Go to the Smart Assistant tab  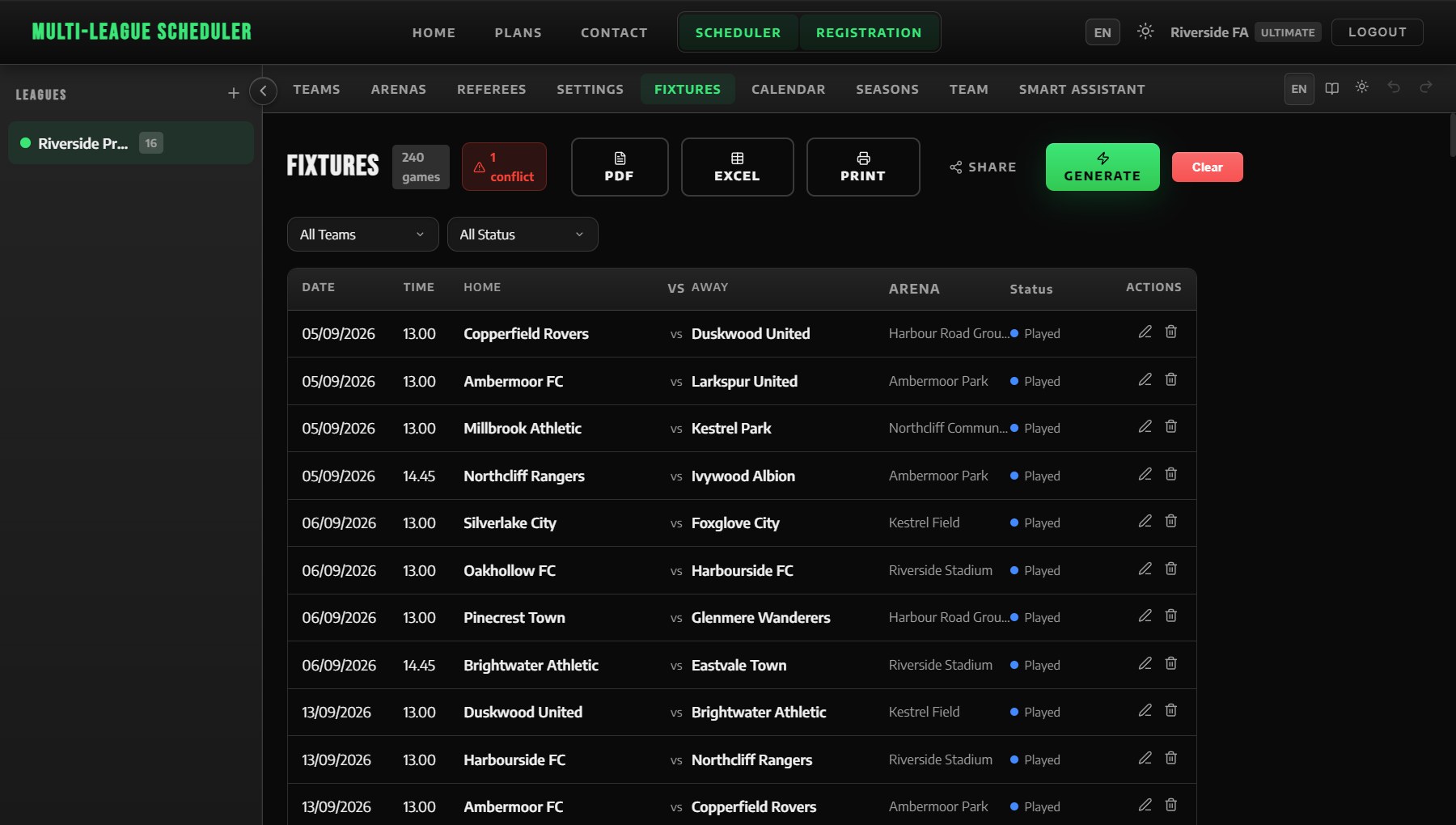click(x=1081, y=89)
